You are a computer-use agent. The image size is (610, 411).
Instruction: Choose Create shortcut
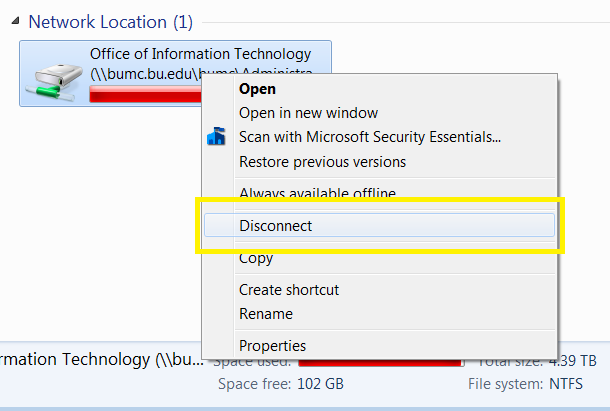289,290
